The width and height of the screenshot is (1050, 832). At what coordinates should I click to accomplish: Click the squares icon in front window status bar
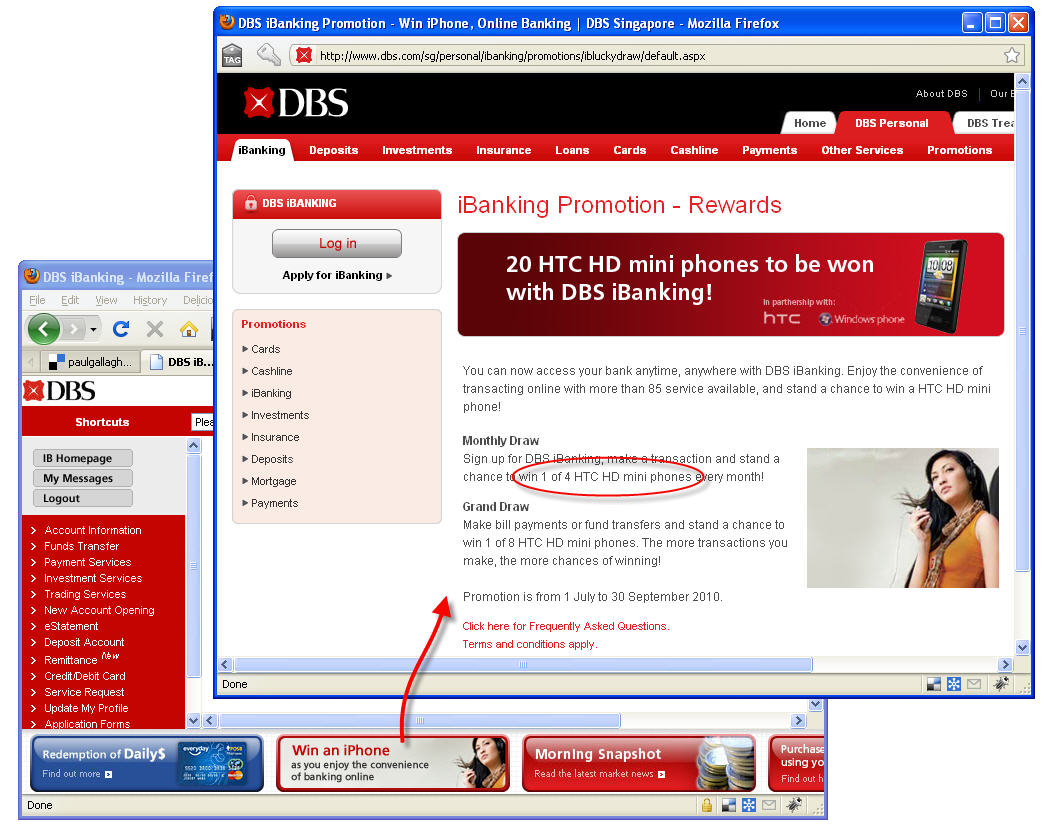(x=933, y=684)
